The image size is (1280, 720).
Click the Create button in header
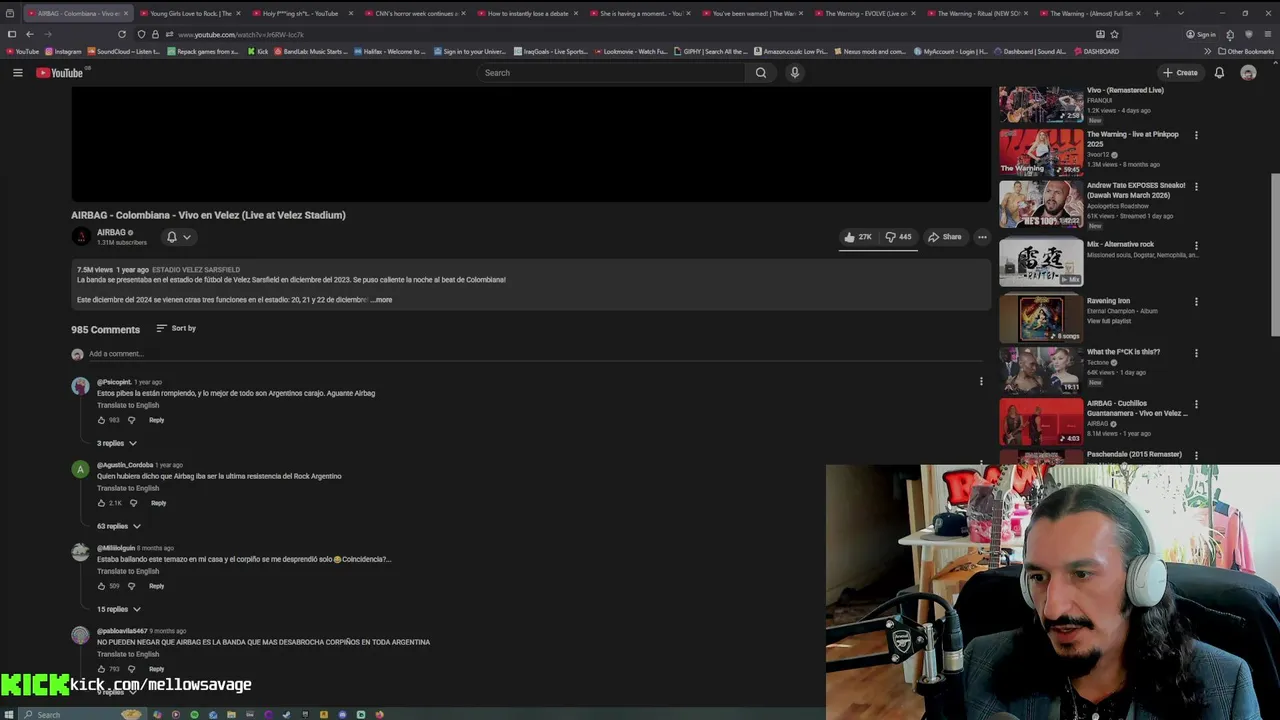pyautogui.click(x=1180, y=72)
